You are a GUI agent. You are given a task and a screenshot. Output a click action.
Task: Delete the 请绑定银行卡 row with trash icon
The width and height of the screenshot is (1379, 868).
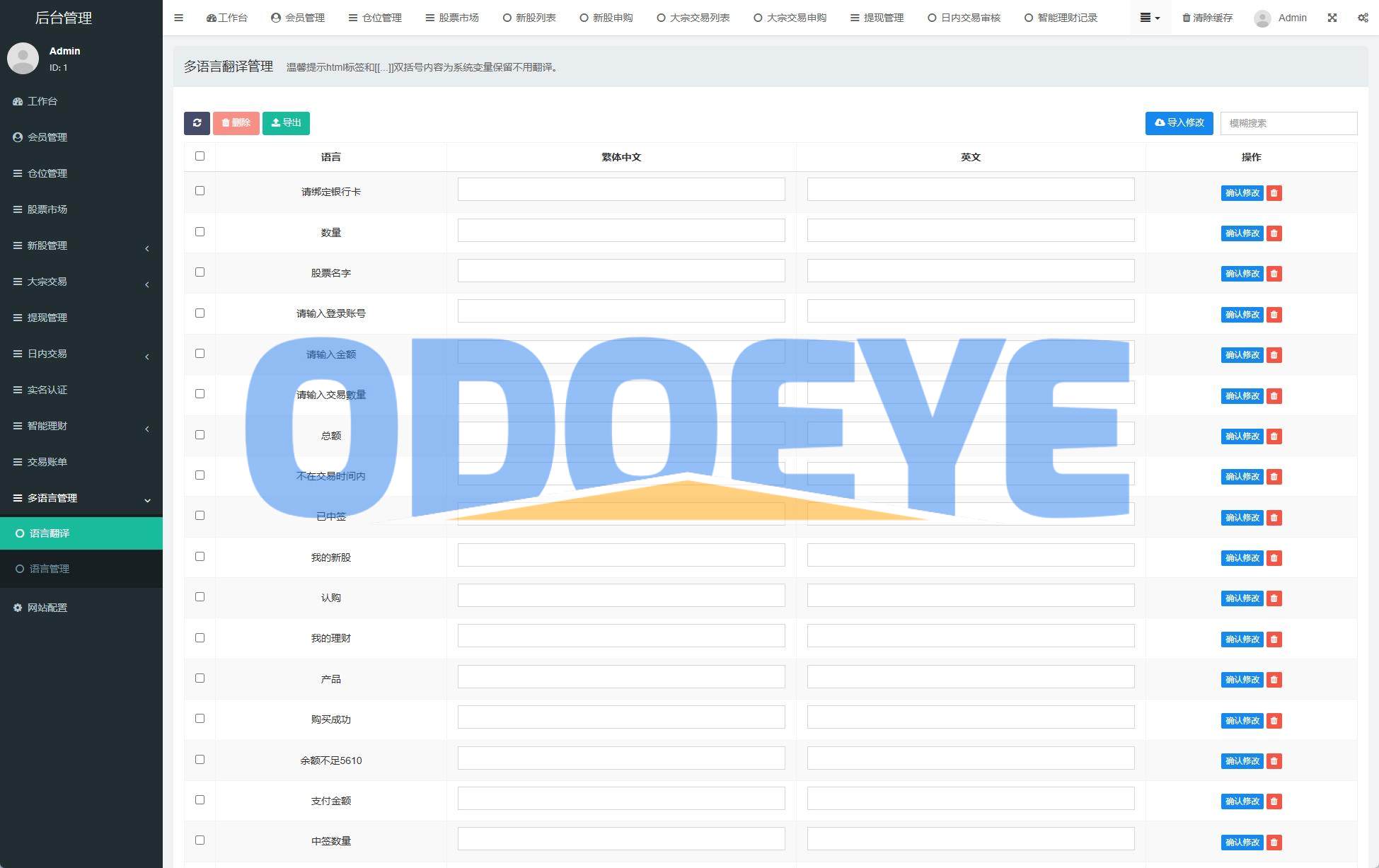pos(1274,193)
